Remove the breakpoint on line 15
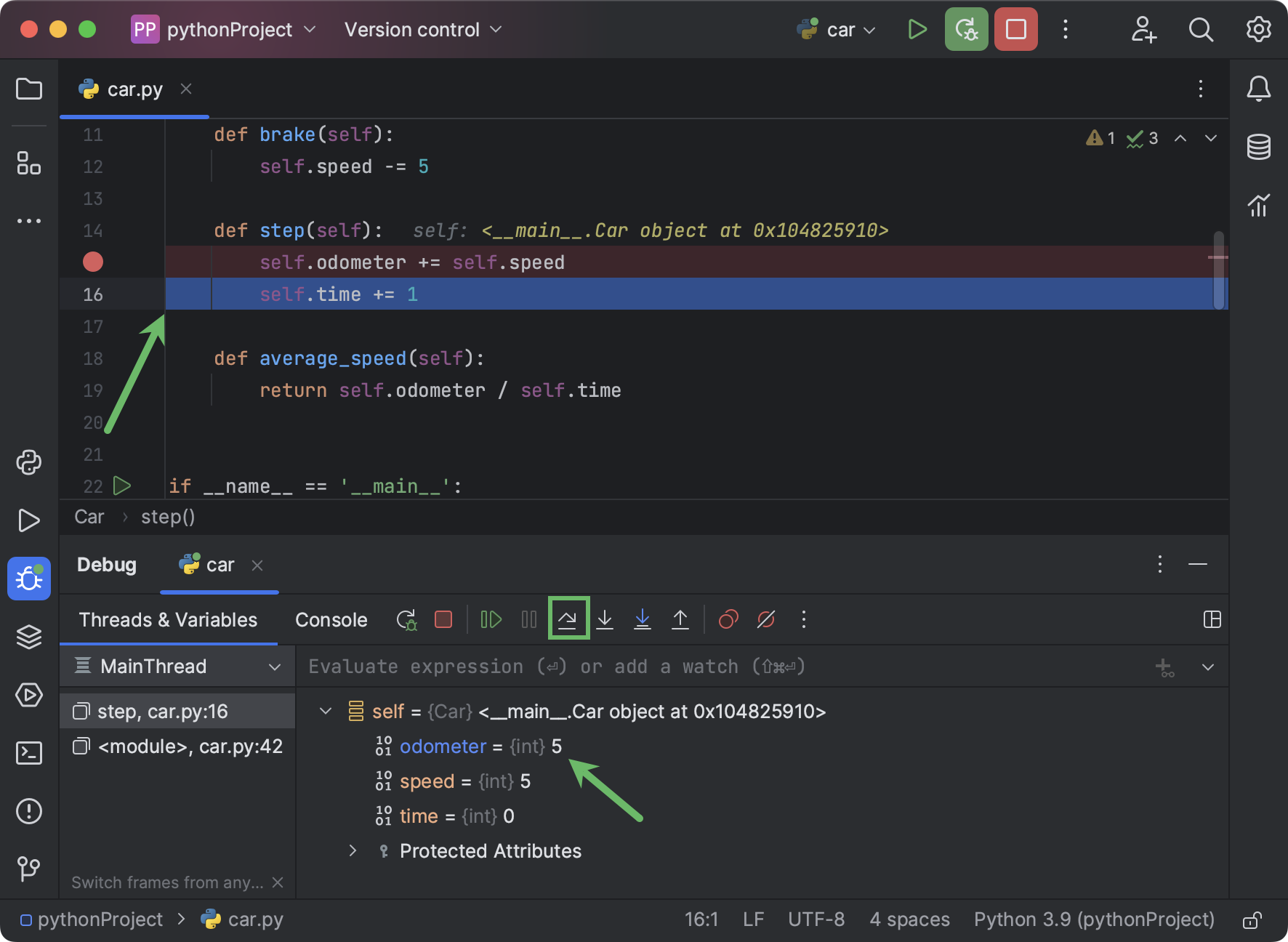The width and height of the screenshot is (1288, 942). click(x=93, y=262)
